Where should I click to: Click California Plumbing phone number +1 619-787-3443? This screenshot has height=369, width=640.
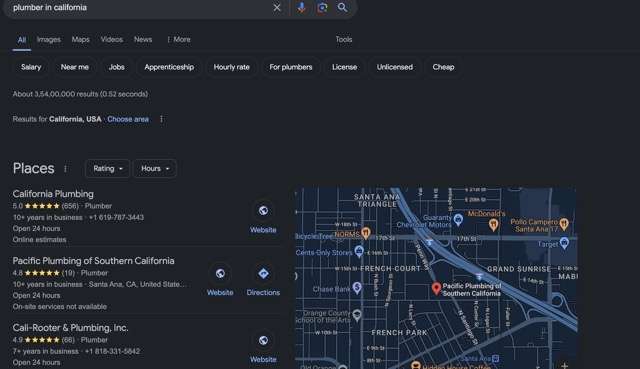[116, 218]
